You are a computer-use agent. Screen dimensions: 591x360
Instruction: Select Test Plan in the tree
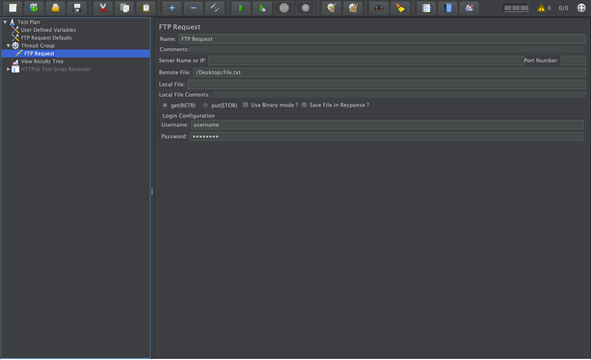click(x=29, y=22)
